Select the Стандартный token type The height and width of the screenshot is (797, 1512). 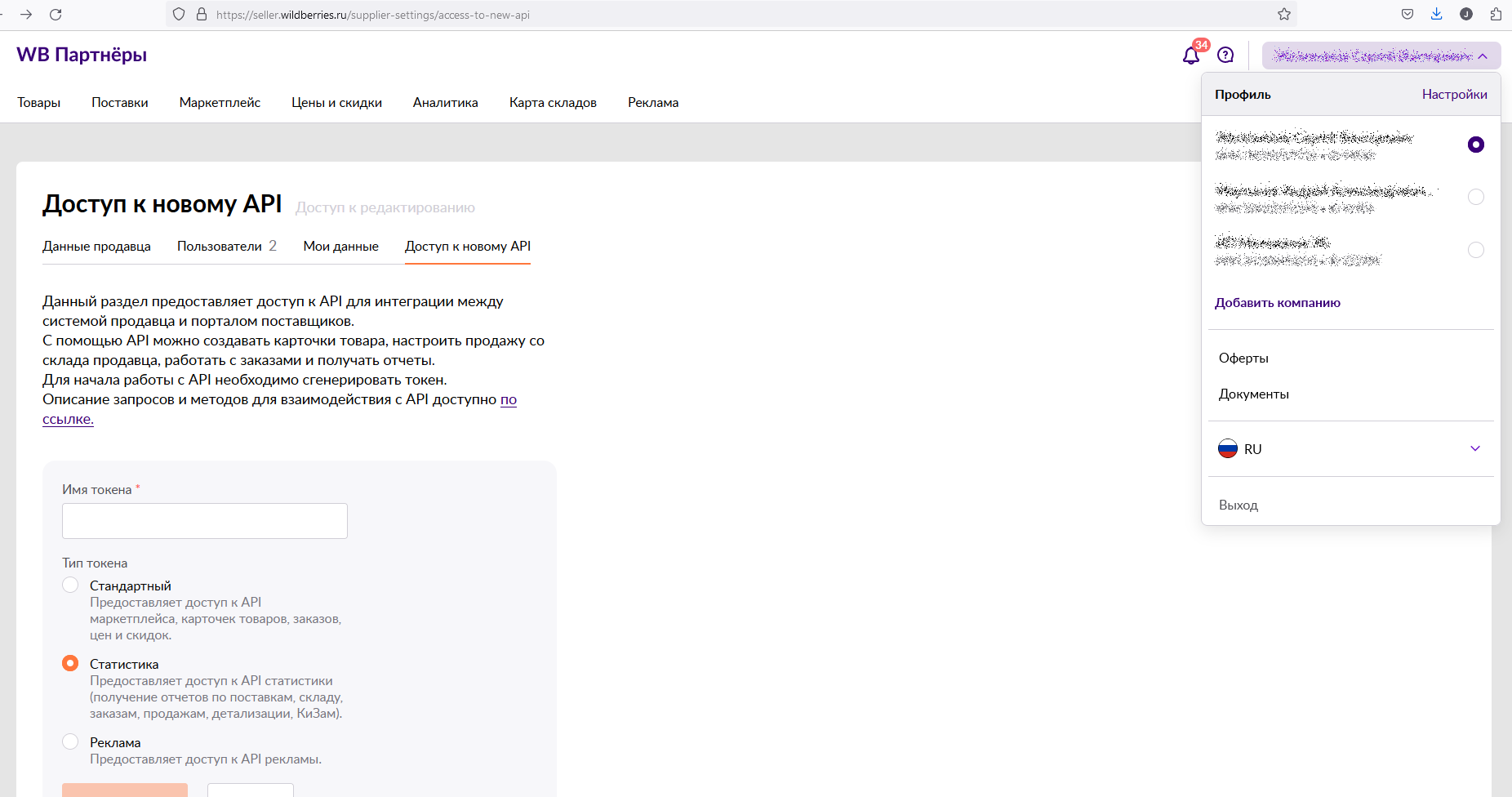pyautogui.click(x=71, y=586)
